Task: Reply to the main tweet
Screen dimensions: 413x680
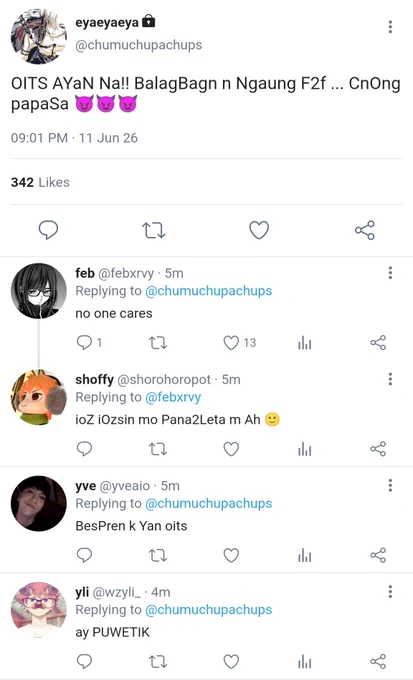Action: pyautogui.click(x=48, y=230)
